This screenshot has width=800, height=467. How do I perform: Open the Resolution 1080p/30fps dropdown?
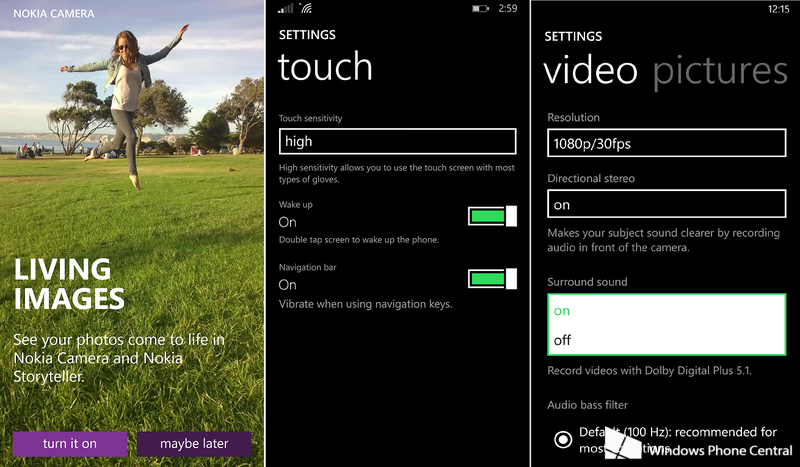point(666,143)
